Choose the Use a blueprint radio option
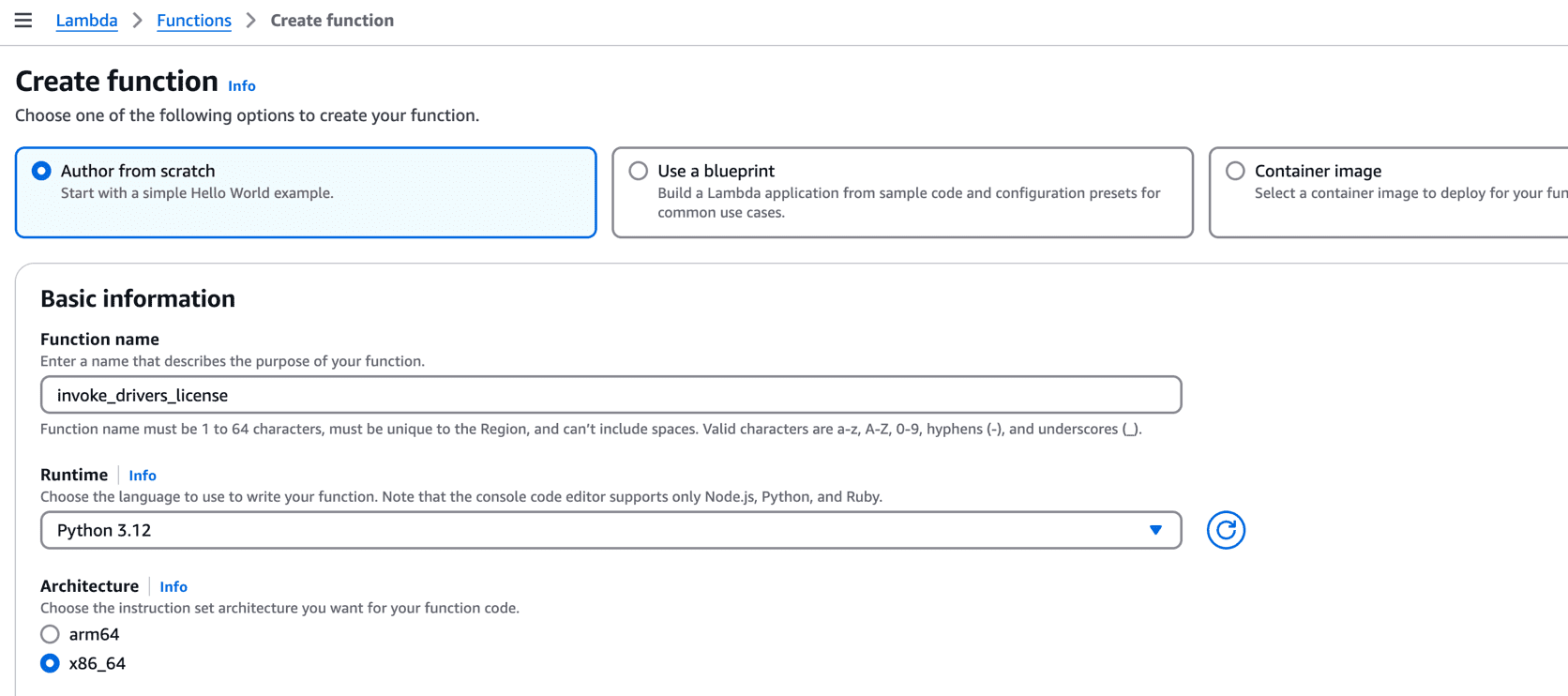This screenshot has width=1568, height=696. 639,171
